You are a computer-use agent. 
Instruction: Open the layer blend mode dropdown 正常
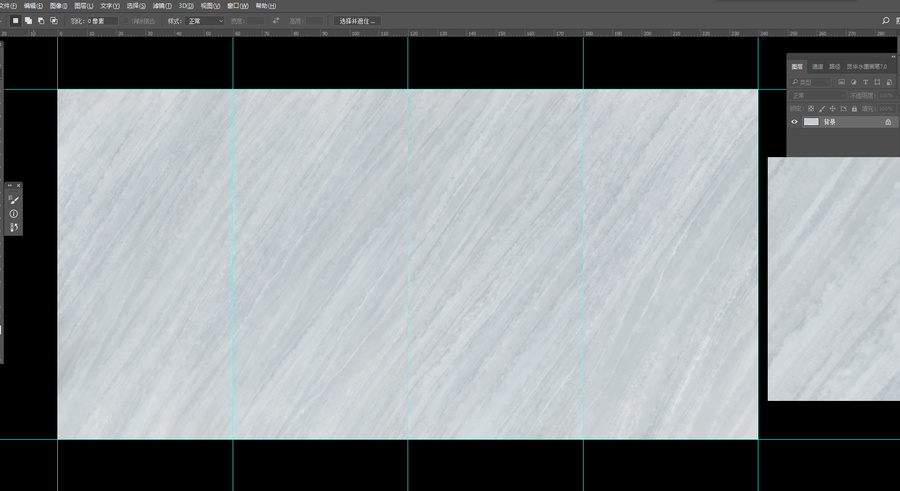coord(817,95)
